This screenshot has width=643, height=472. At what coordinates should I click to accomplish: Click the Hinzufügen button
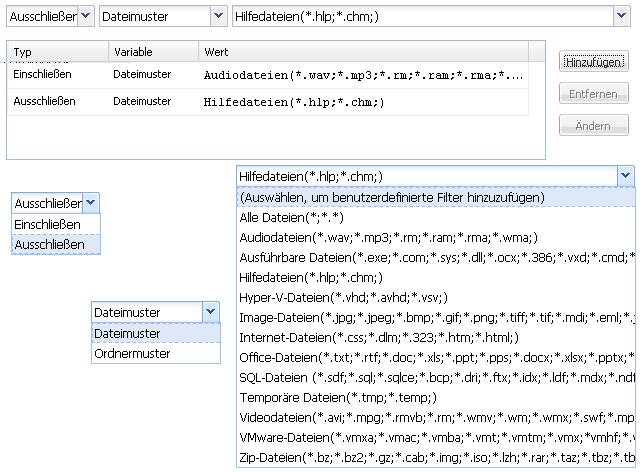click(x=593, y=62)
